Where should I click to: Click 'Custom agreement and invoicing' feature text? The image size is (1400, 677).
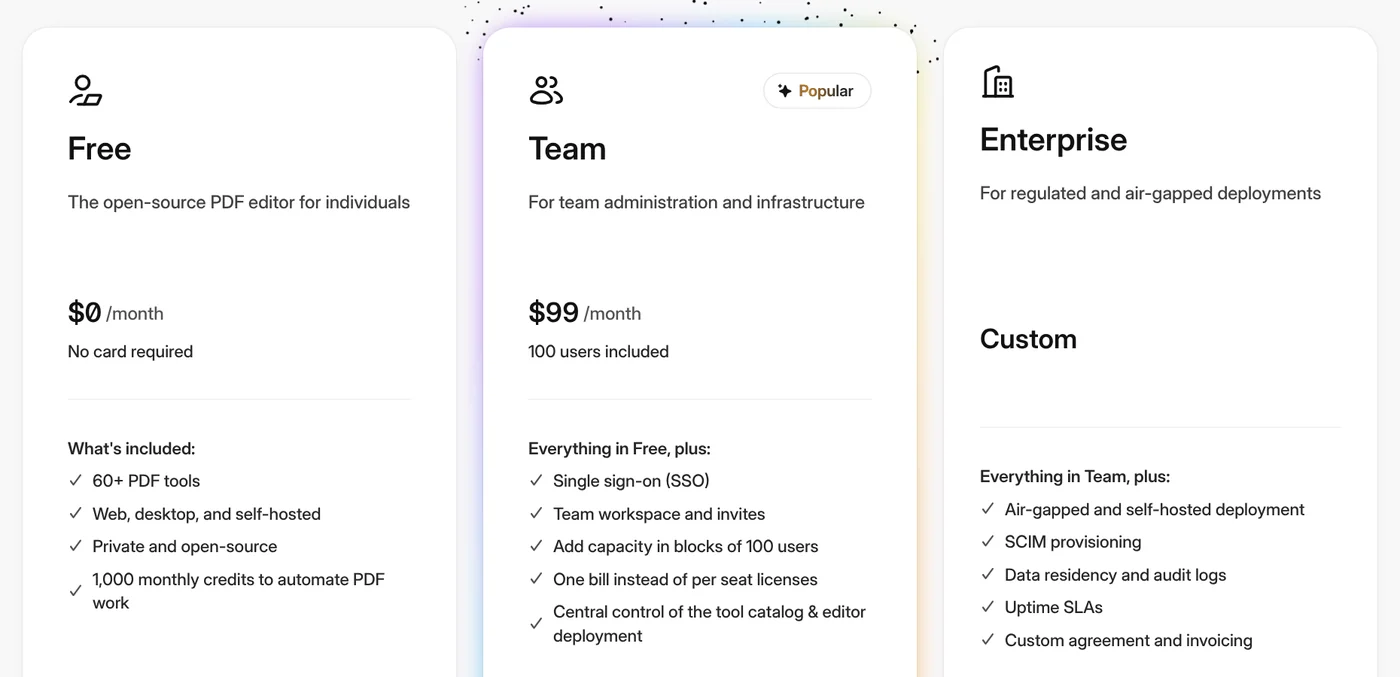pos(1128,640)
